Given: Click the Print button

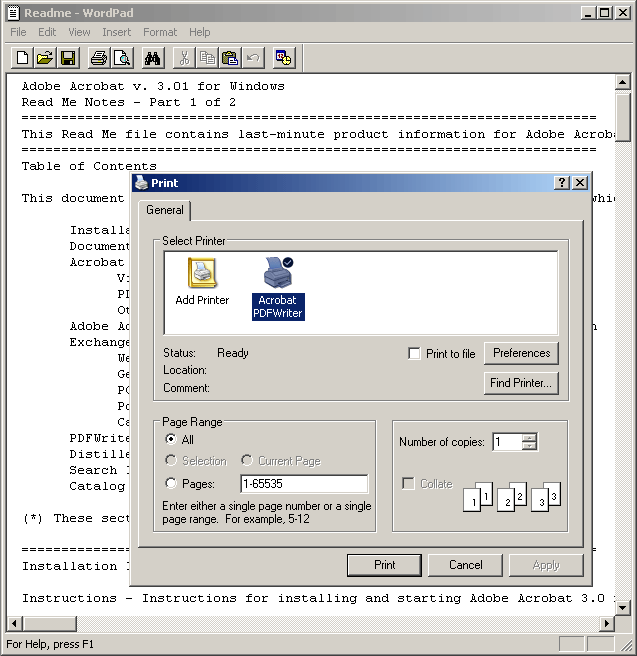Looking at the screenshot, I should [384, 565].
